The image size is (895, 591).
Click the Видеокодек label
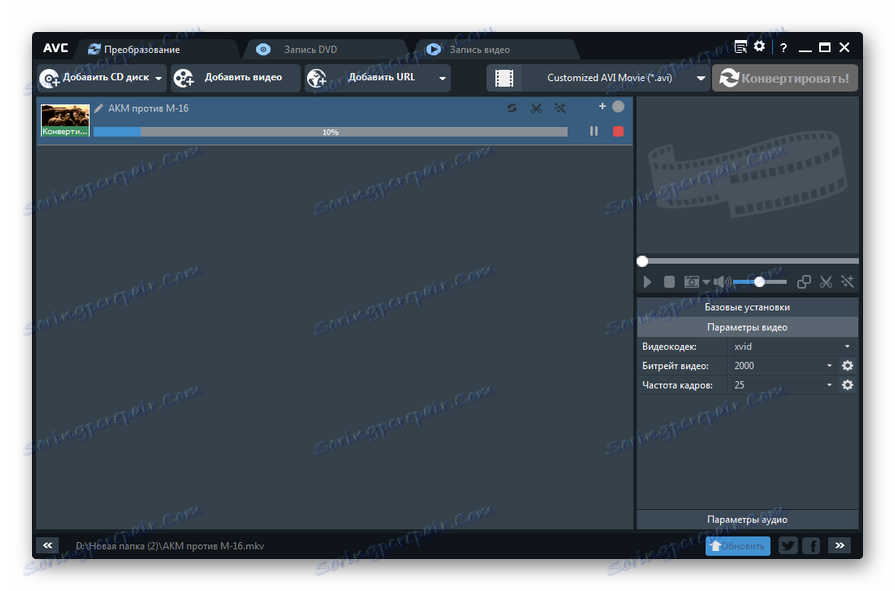coord(669,347)
